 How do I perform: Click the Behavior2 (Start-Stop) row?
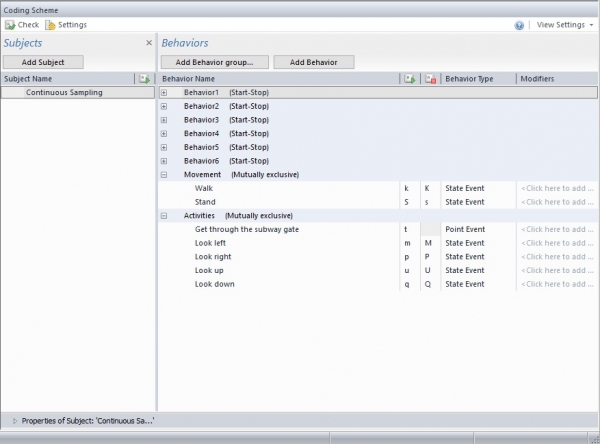(378, 106)
